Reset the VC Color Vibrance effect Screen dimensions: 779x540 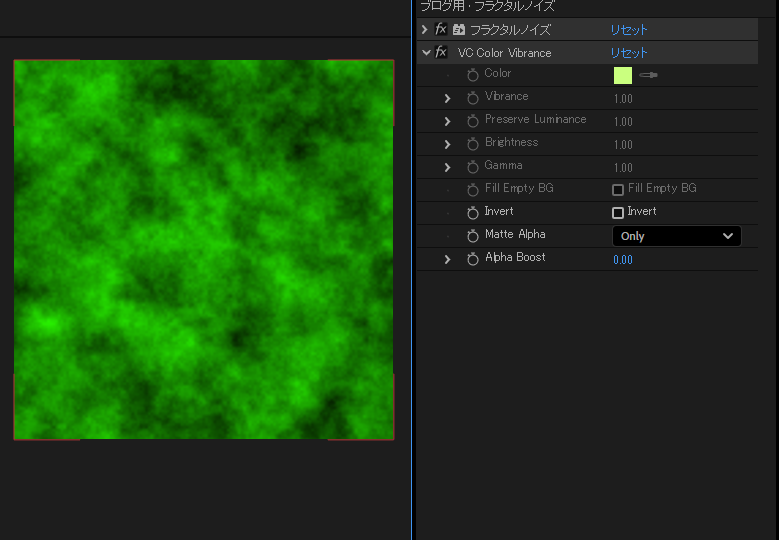[x=629, y=53]
